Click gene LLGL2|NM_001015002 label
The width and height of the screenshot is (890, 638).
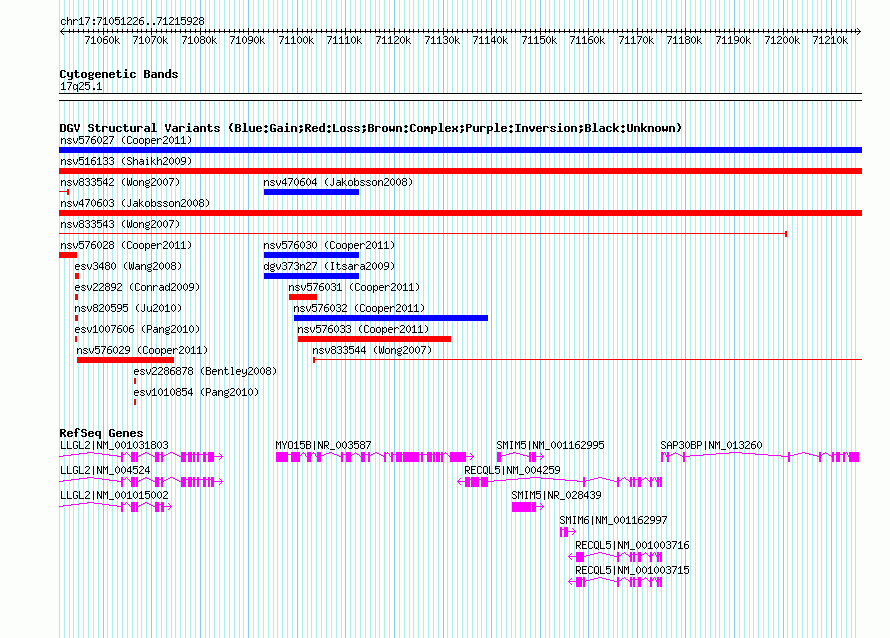pyautogui.click(x=114, y=496)
